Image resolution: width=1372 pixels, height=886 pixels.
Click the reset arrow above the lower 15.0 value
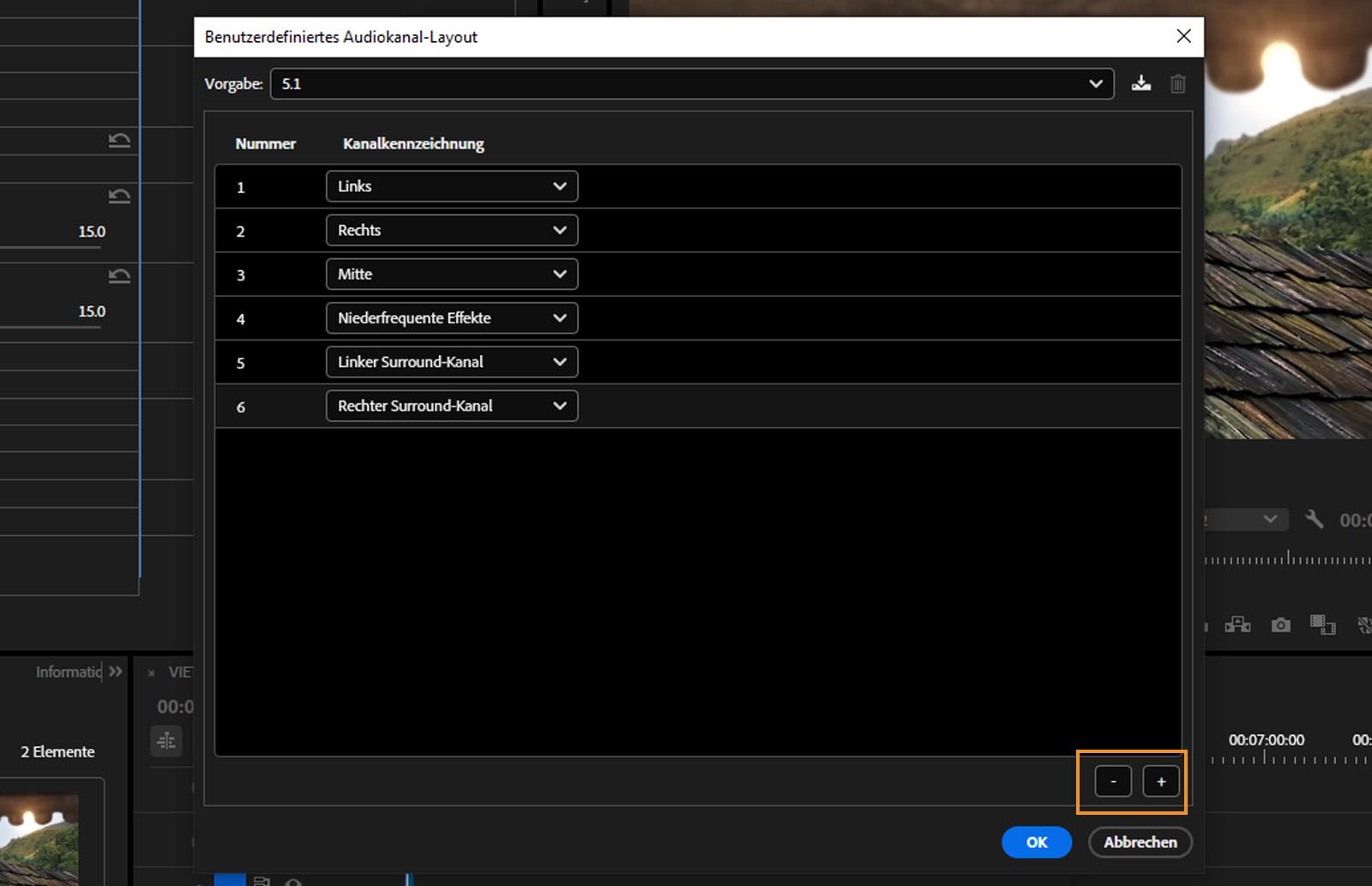click(x=119, y=275)
